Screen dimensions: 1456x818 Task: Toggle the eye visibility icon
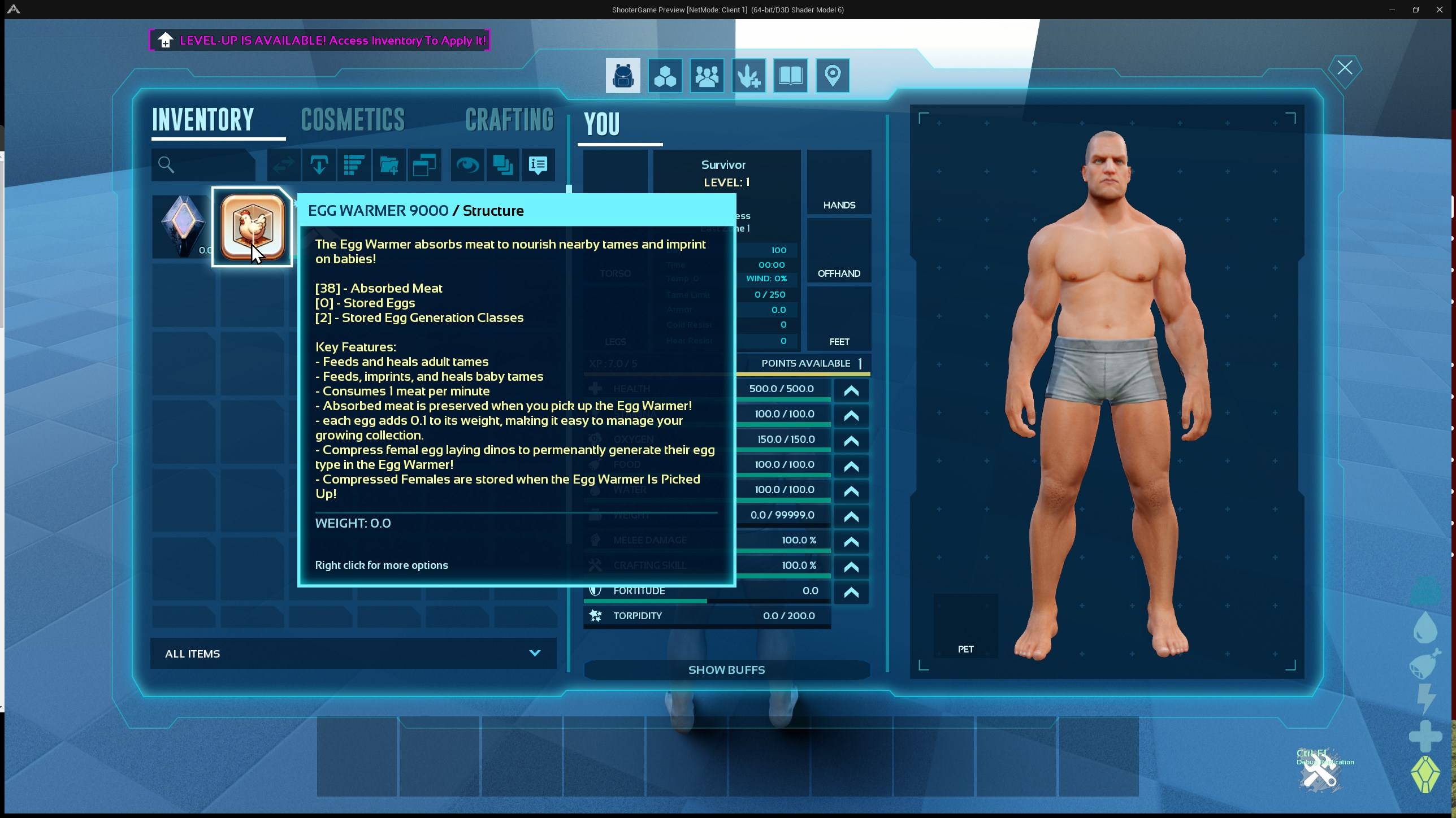[x=467, y=165]
